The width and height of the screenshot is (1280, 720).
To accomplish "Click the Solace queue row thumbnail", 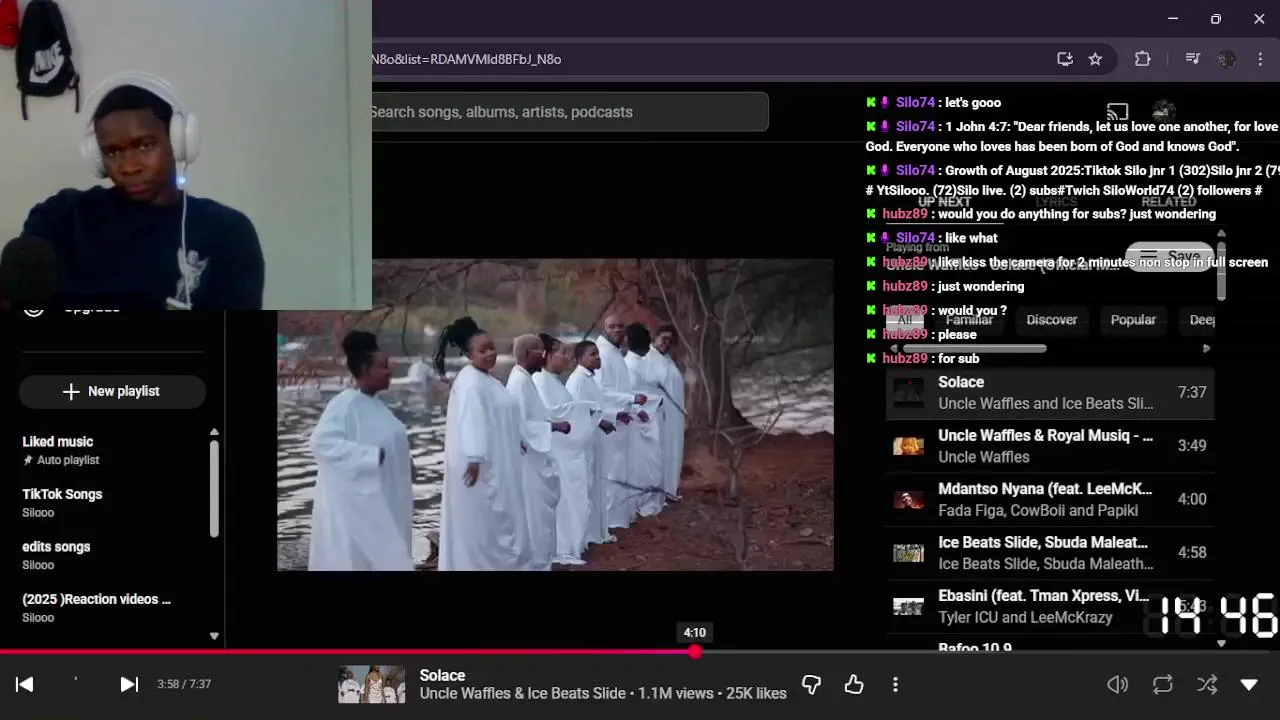I will (x=908, y=393).
